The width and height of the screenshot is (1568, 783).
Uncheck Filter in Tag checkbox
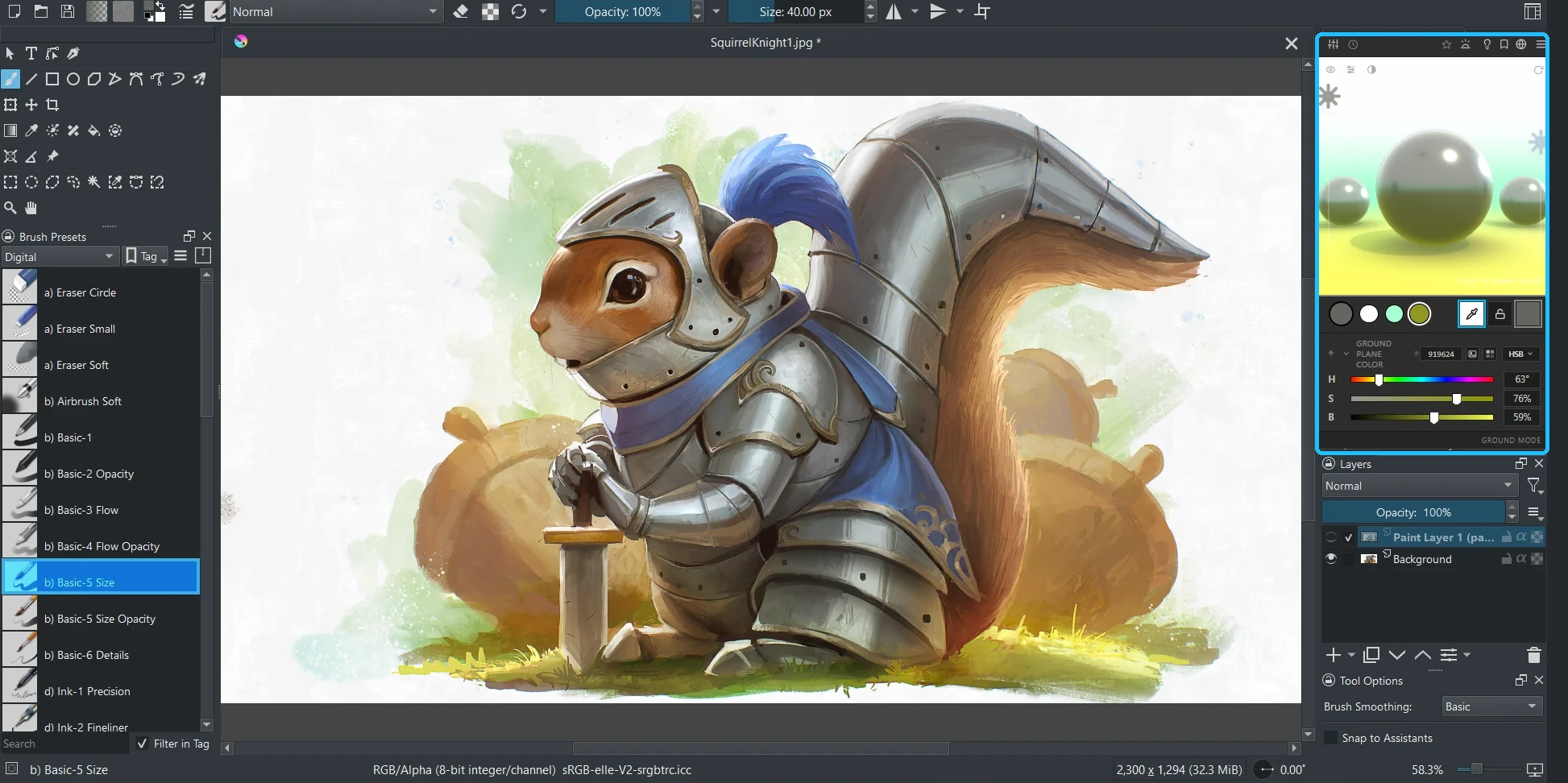(143, 744)
